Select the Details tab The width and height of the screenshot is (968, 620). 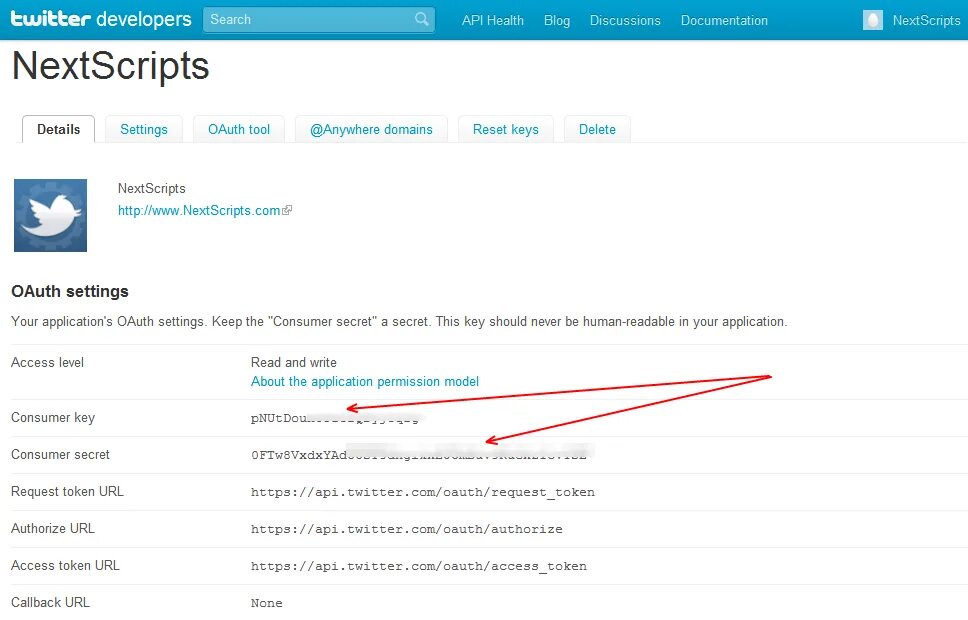coord(59,129)
